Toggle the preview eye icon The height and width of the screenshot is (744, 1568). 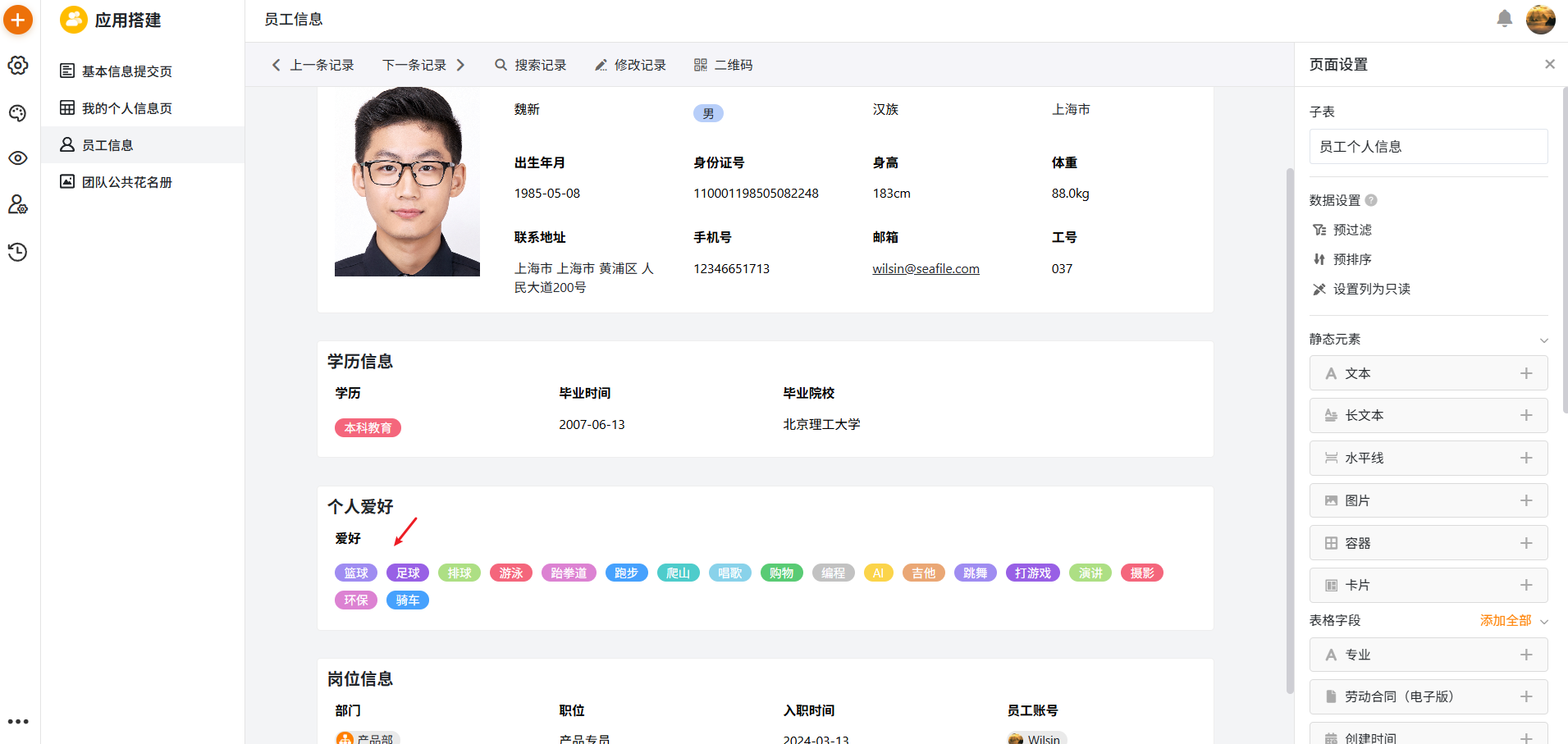[x=18, y=158]
